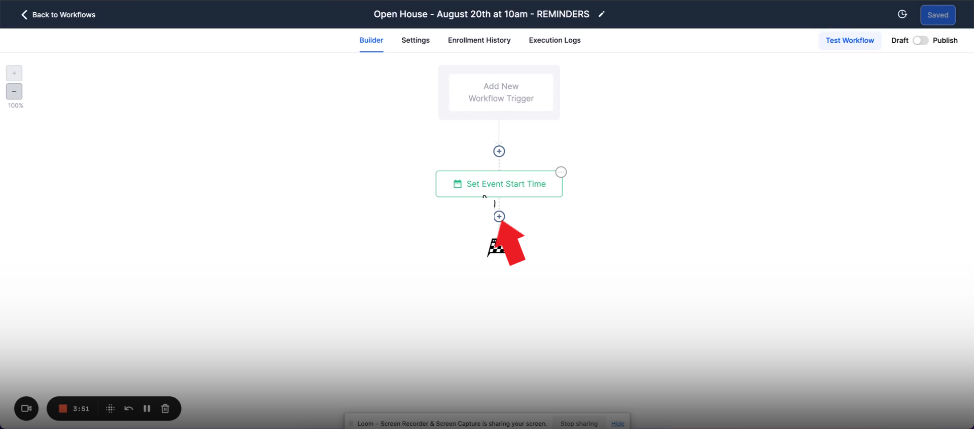Viewport: 974px width, 429px height.
Task: Zoom in the canvas with plus button
Action: coord(14,73)
